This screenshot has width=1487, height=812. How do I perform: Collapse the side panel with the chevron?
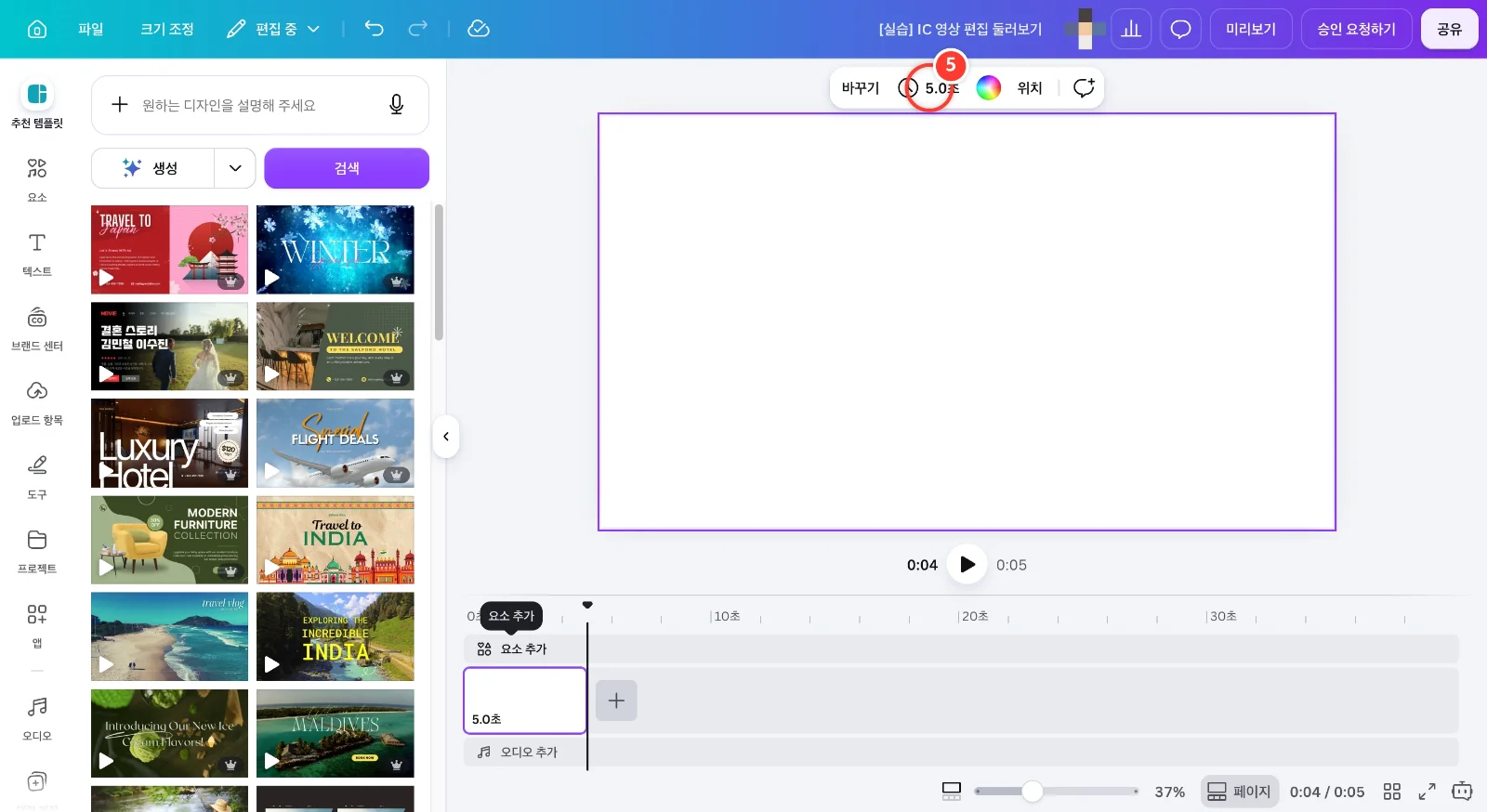tap(446, 437)
